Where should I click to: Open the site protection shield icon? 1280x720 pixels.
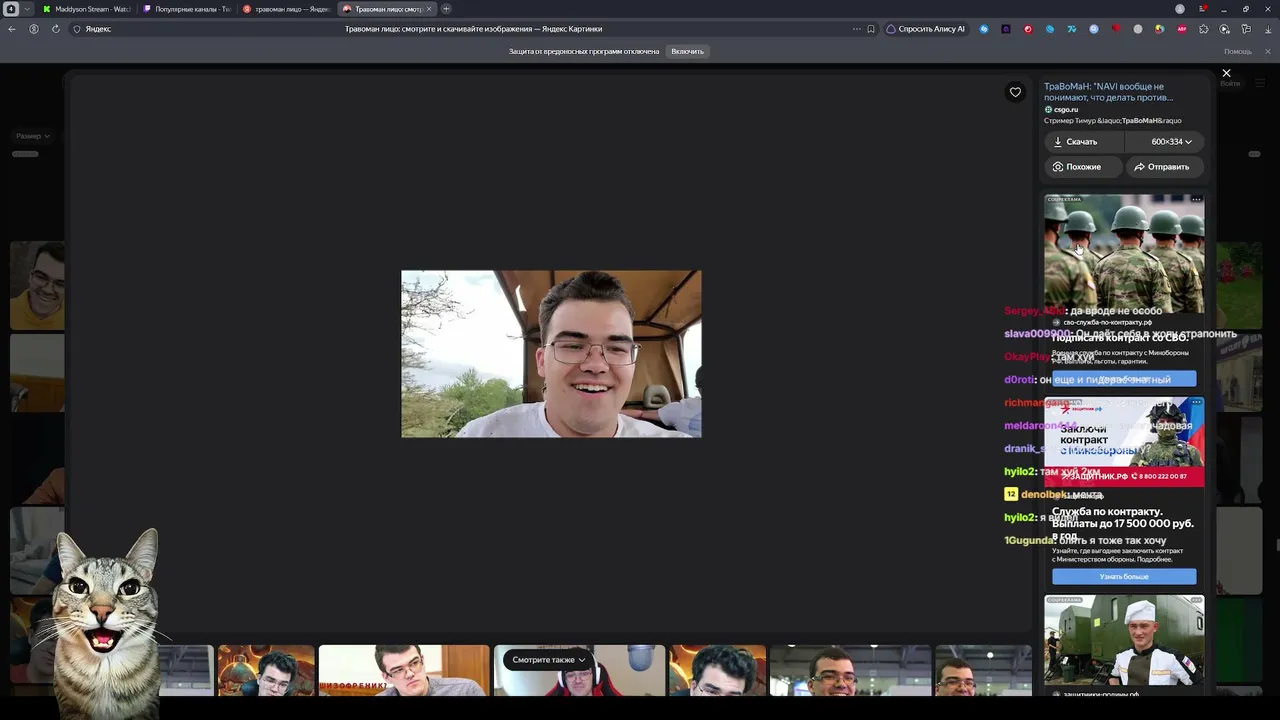pos(77,29)
